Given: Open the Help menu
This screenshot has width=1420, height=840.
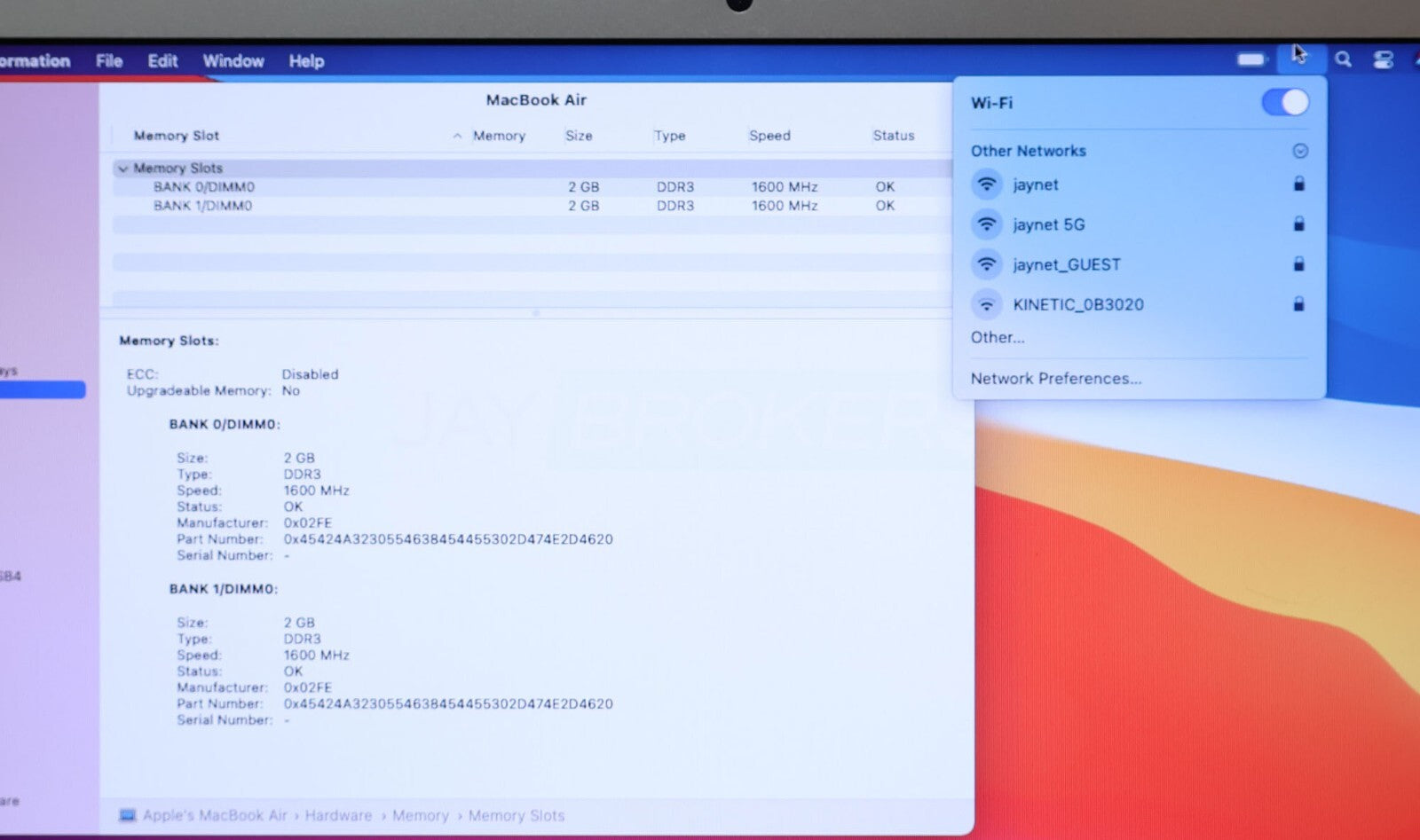Looking at the screenshot, I should [x=306, y=61].
